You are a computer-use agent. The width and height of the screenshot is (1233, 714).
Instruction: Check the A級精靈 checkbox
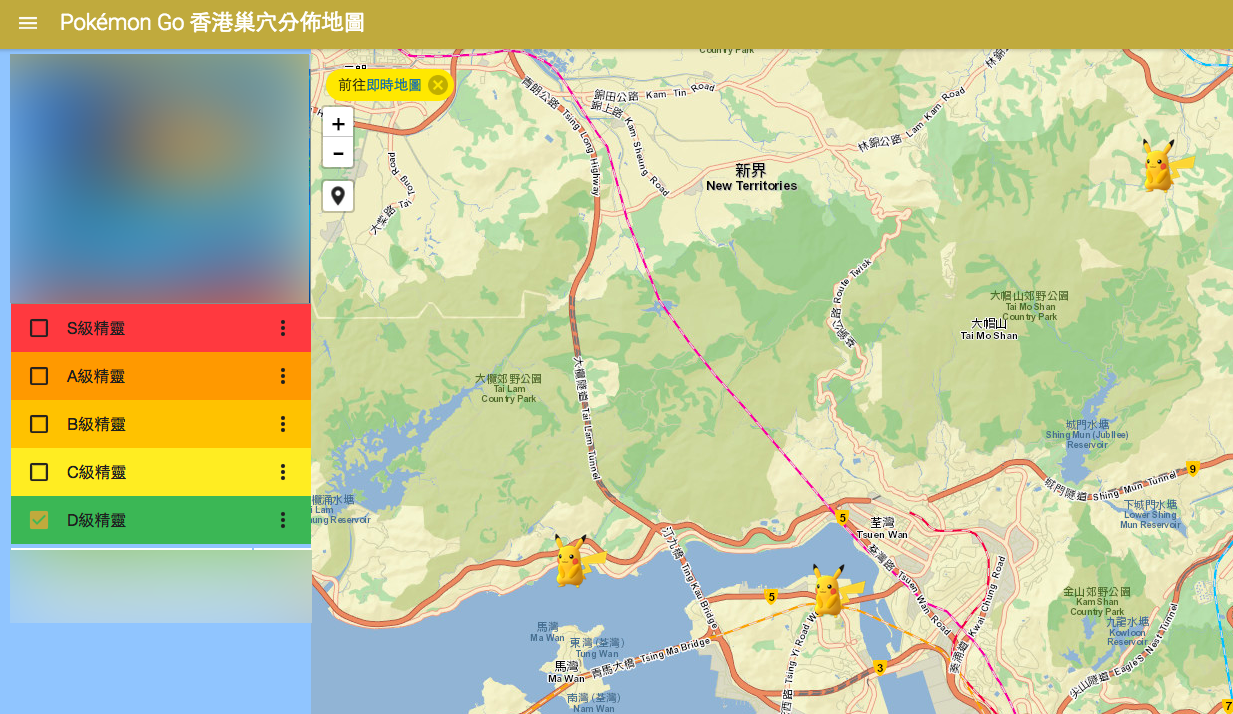[39, 376]
